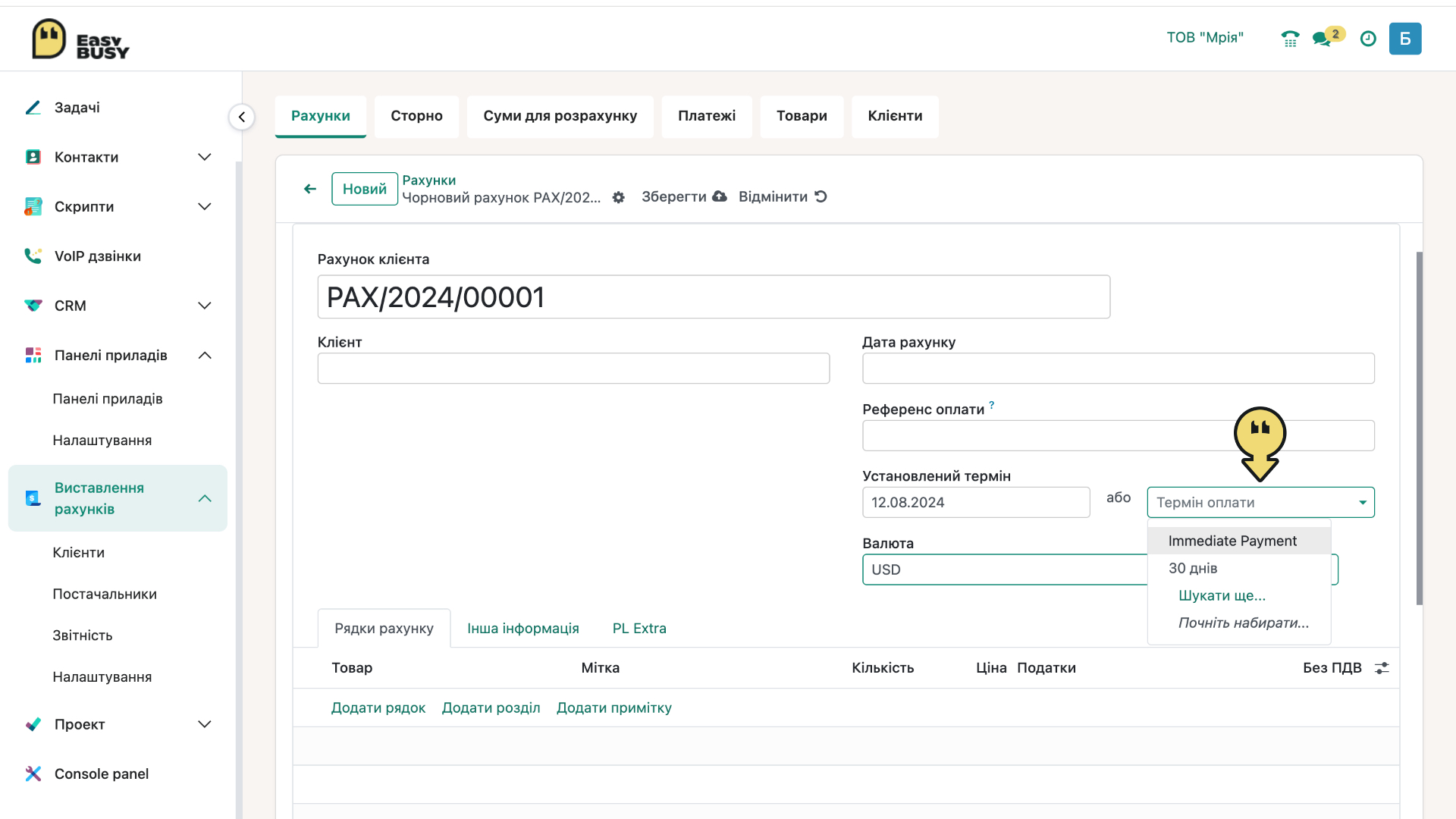Focus the Референс оплати field
This screenshot has height=819, width=1456.
point(1119,435)
